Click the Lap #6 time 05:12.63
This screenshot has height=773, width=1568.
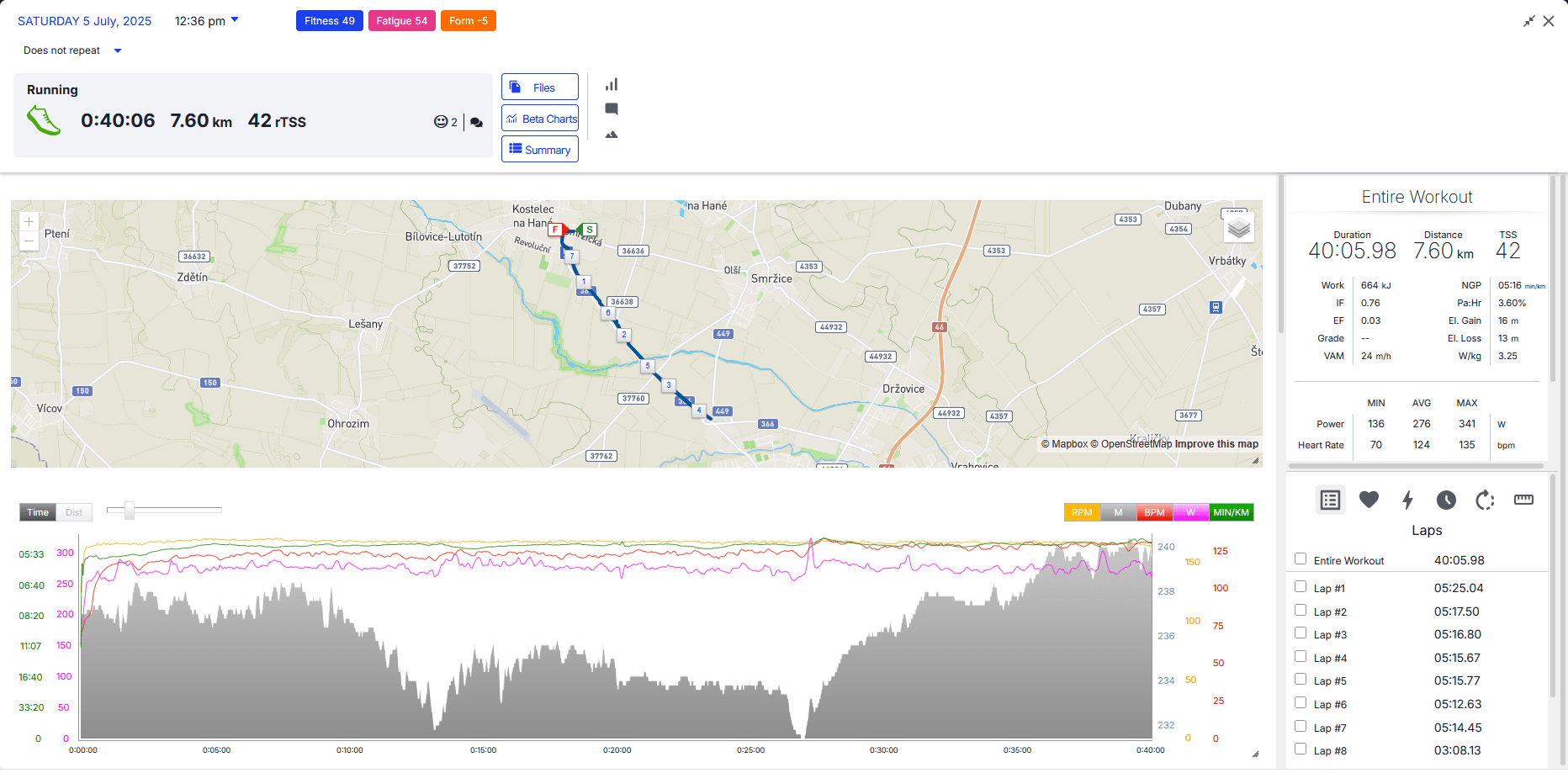(x=1458, y=704)
